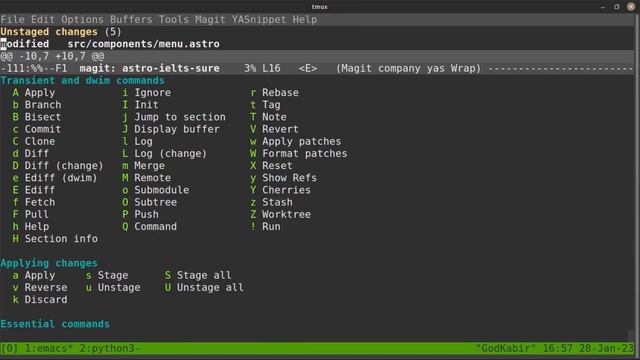The image size is (640, 360).
Task: Open the YASnippet menu
Action: 259,20
